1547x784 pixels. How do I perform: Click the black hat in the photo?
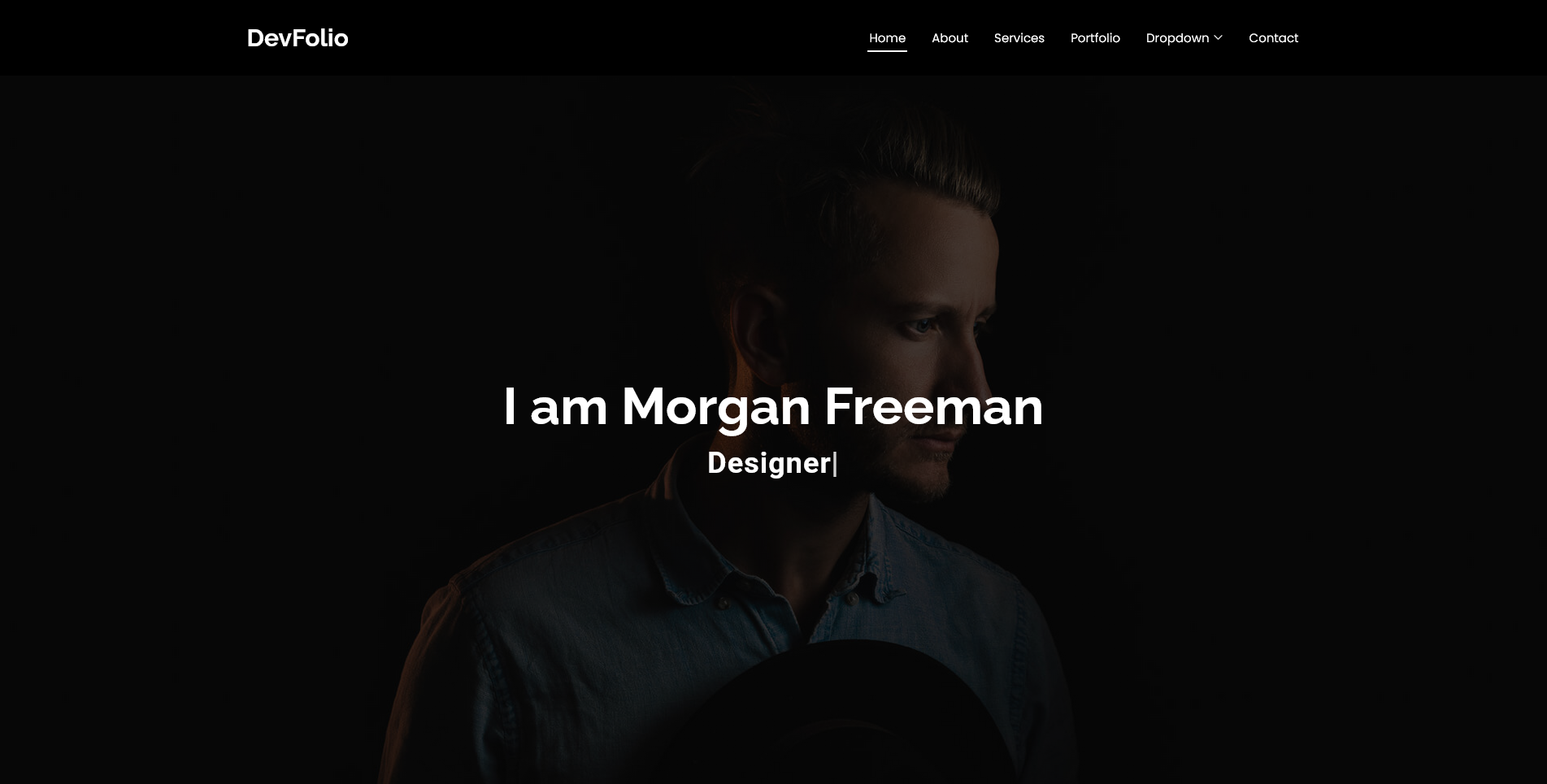click(845, 715)
